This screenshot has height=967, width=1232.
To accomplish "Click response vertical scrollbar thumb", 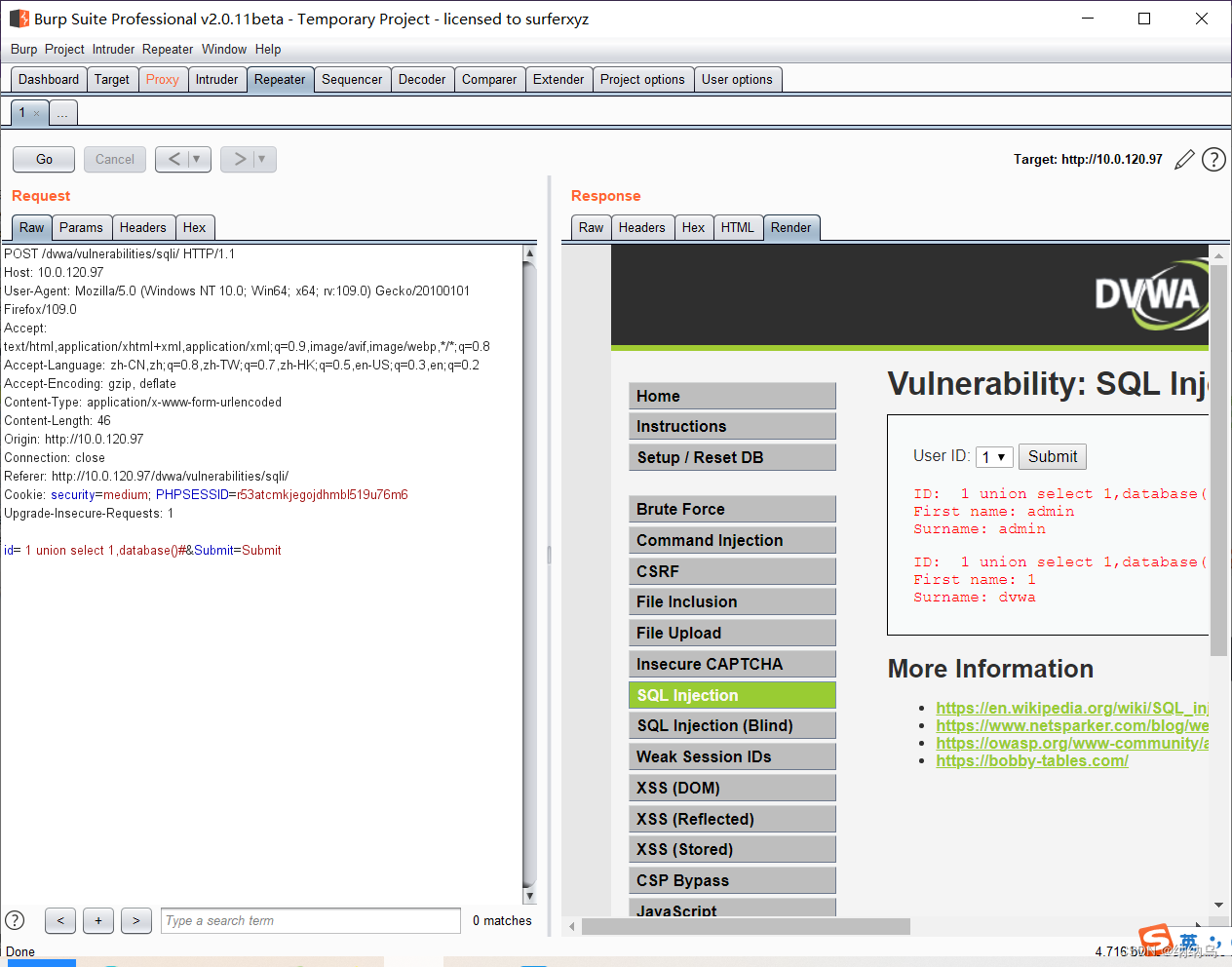I will tap(1218, 460).
